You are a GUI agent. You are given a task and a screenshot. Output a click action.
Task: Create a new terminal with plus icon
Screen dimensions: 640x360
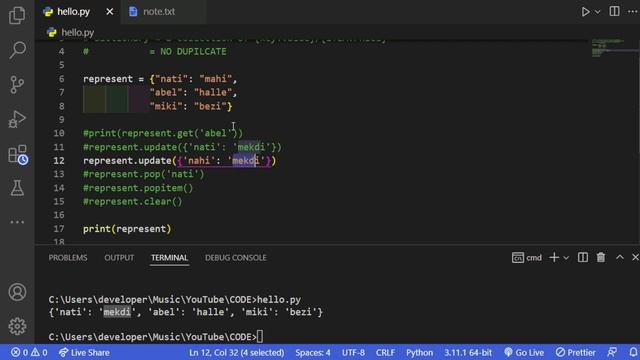554,258
